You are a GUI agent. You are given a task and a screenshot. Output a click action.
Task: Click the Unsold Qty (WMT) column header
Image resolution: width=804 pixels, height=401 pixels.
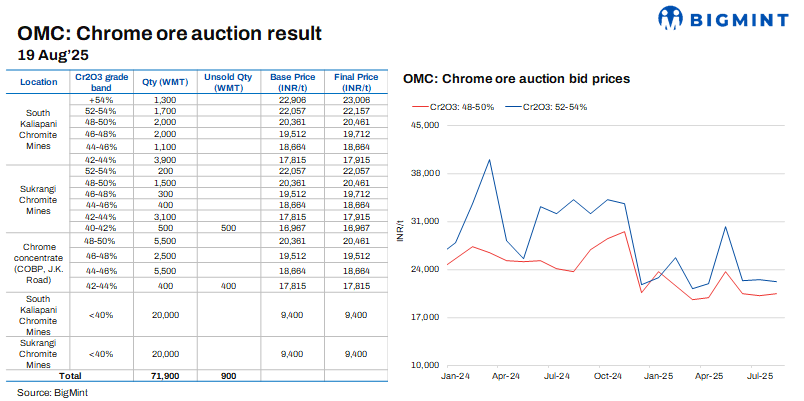pos(229,81)
